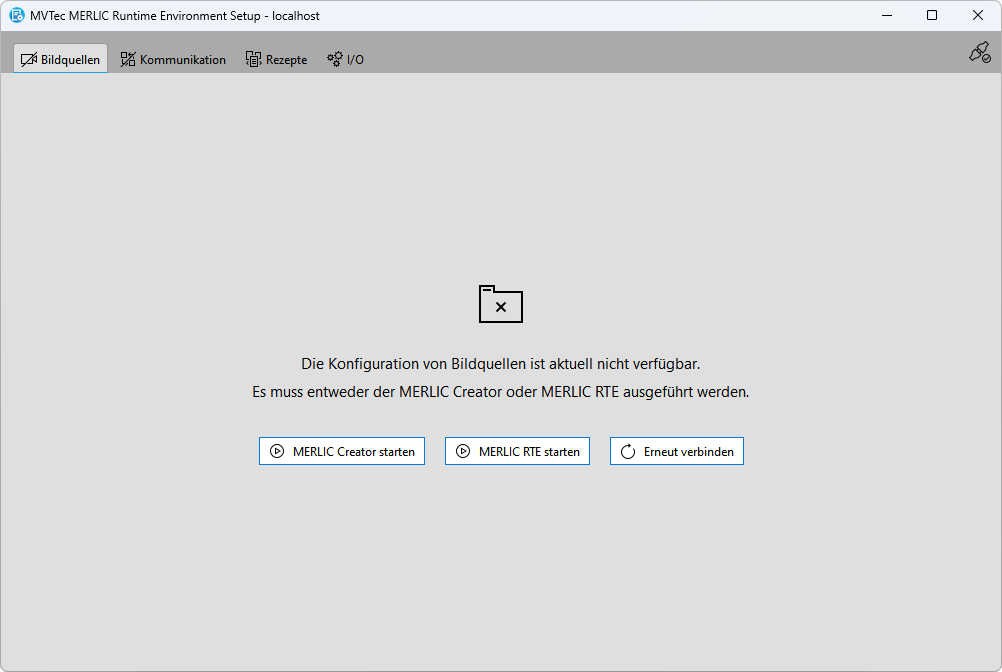This screenshot has height=672, width=1002.
Task: Click the crossed-out camera icon on Bildquellen tab
Action: point(28,59)
